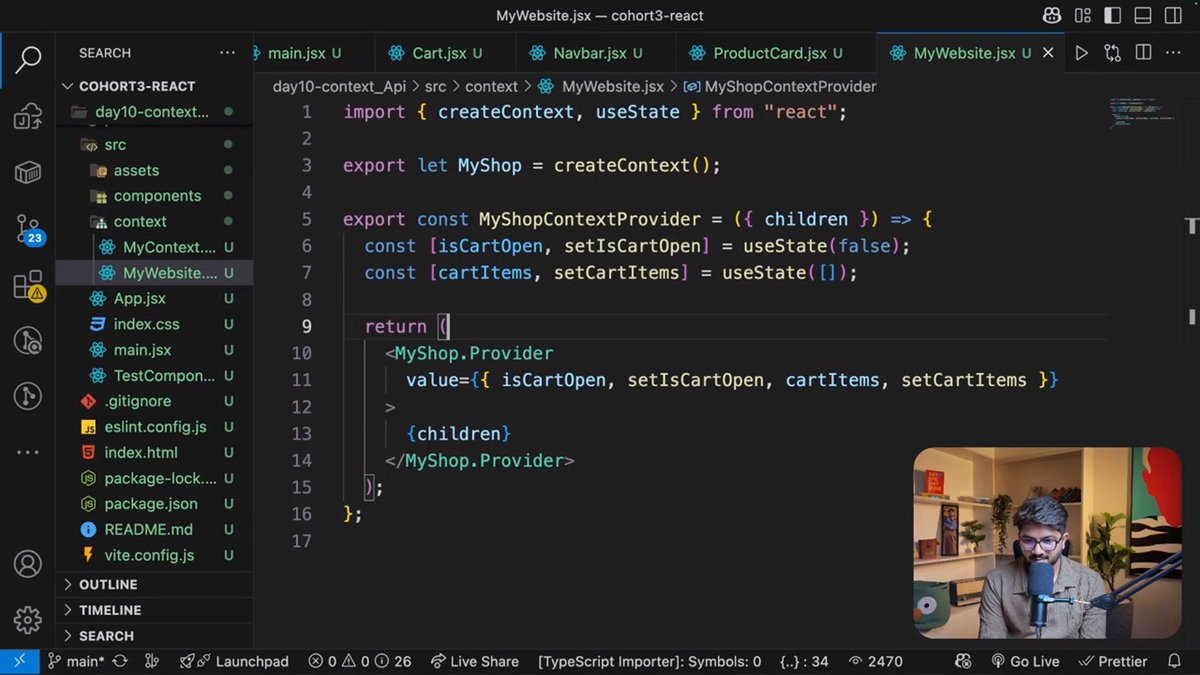Click the 2470 eye counter in status bar

click(875, 661)
